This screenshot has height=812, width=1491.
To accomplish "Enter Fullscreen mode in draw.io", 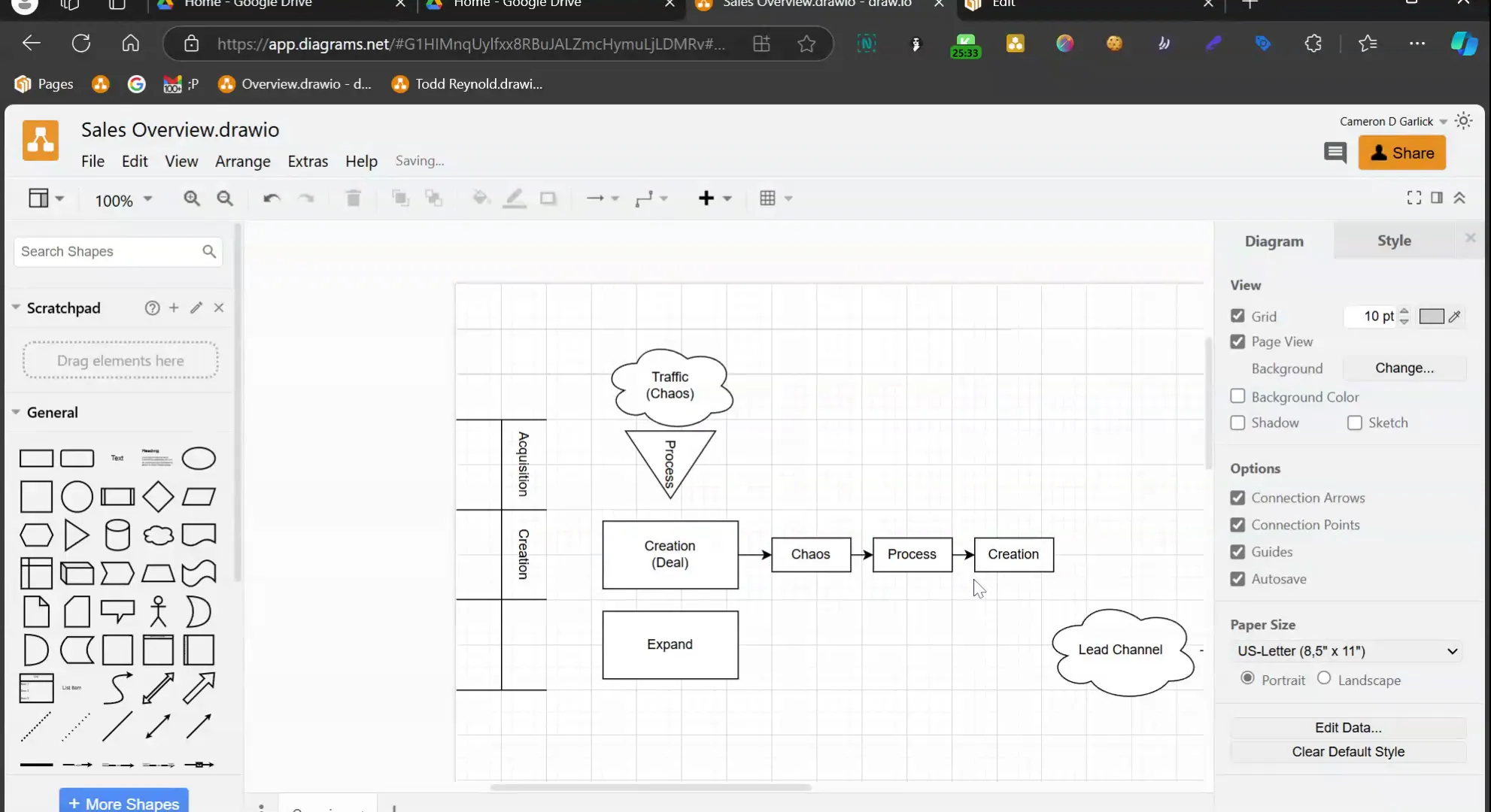I will coord(1414,197).
